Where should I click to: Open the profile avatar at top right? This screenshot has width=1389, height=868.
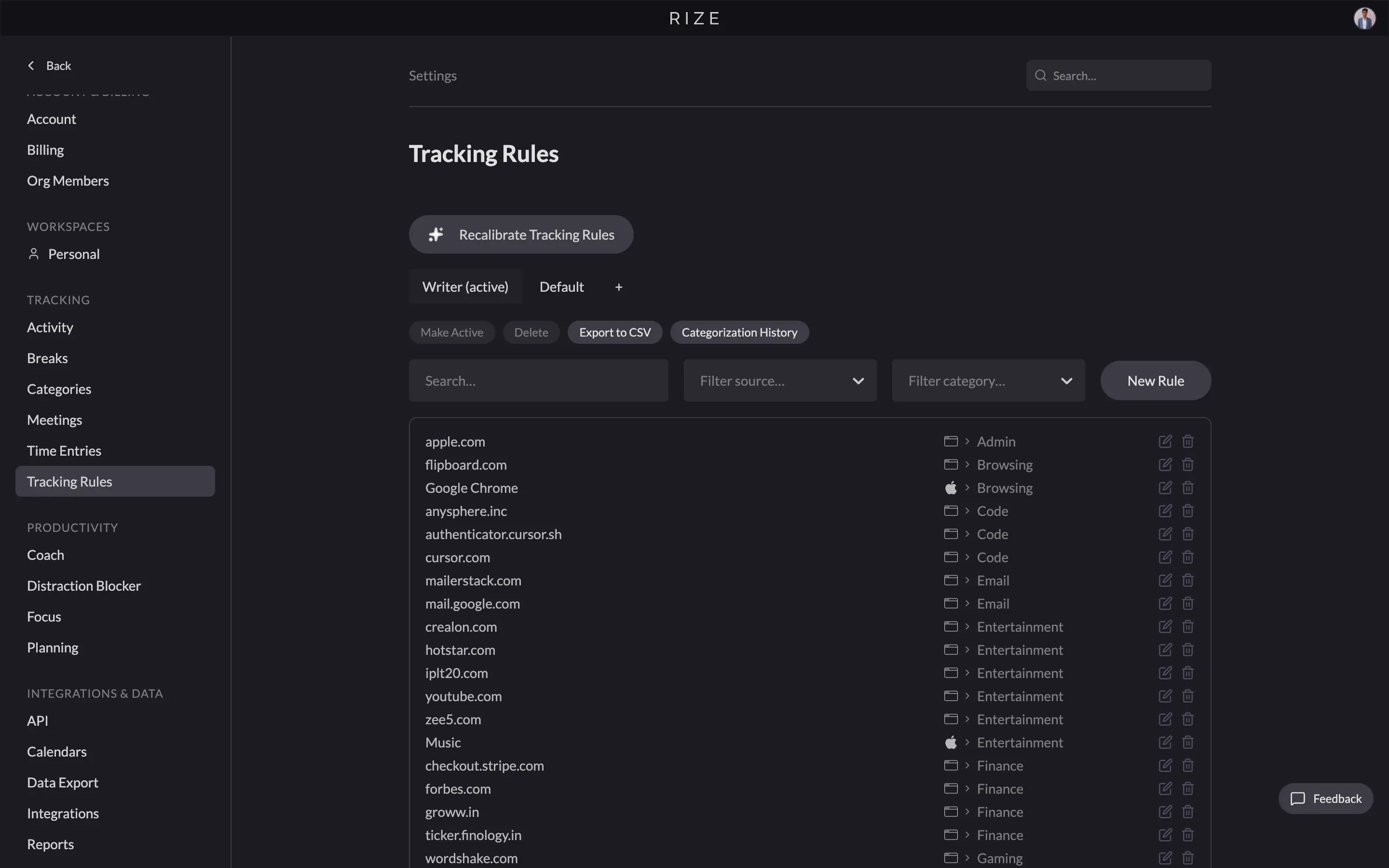(1365, 18)
